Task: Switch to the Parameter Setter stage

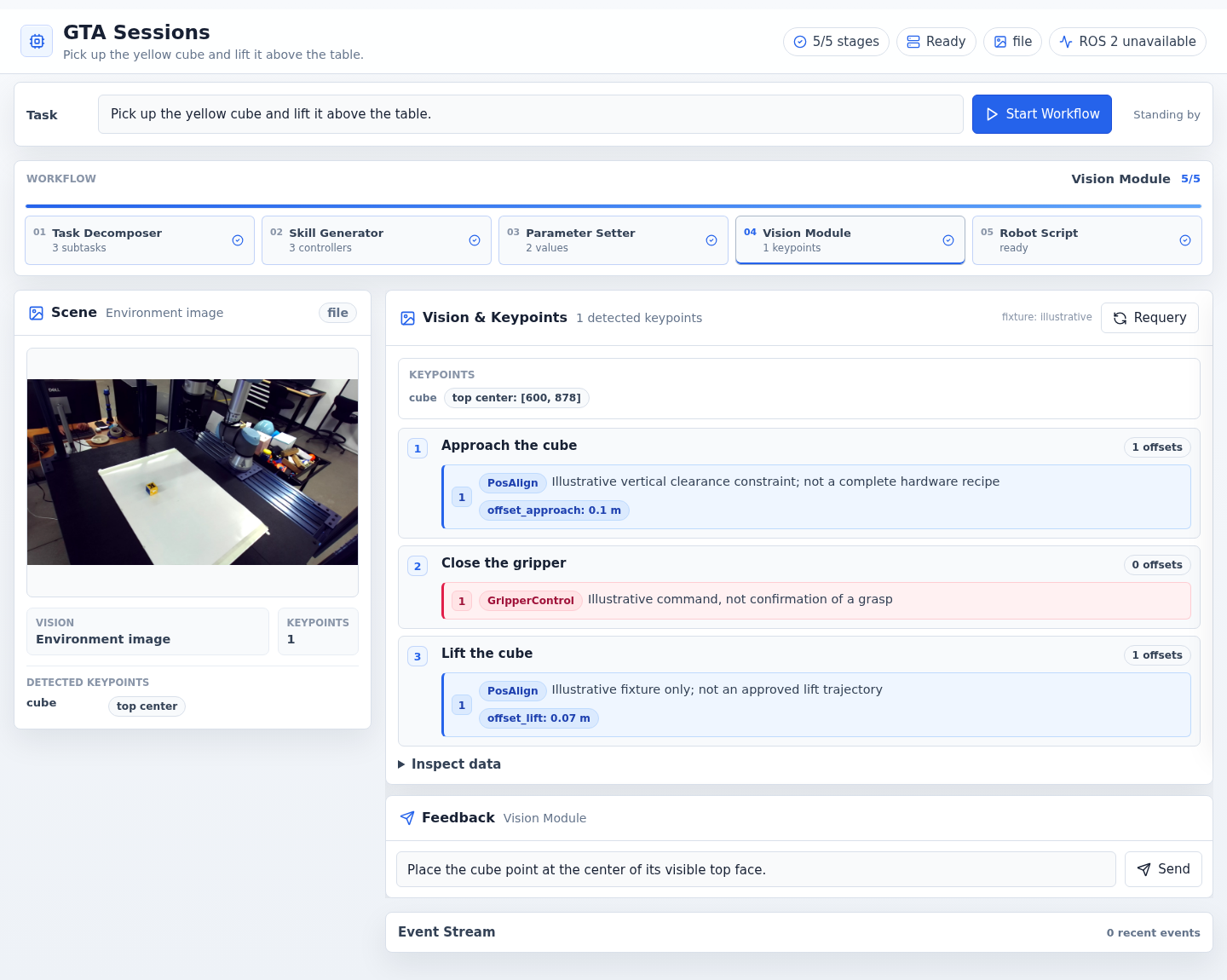Action: (613, 240)
